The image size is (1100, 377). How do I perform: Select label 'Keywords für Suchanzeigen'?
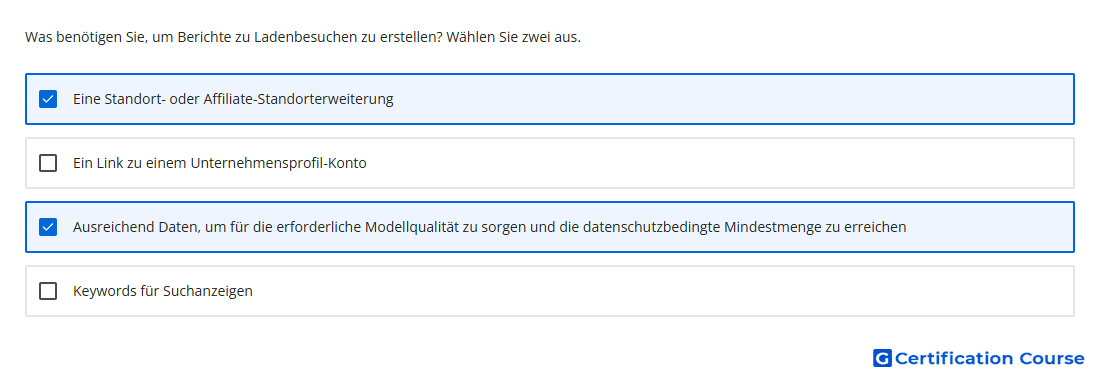click(163, 291)
